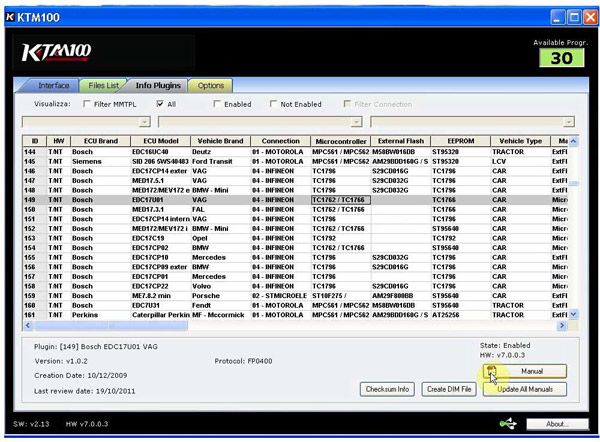Click the HW v7.0.0.3 status bar text
This screenshot has width=600, height=442.
87,424
